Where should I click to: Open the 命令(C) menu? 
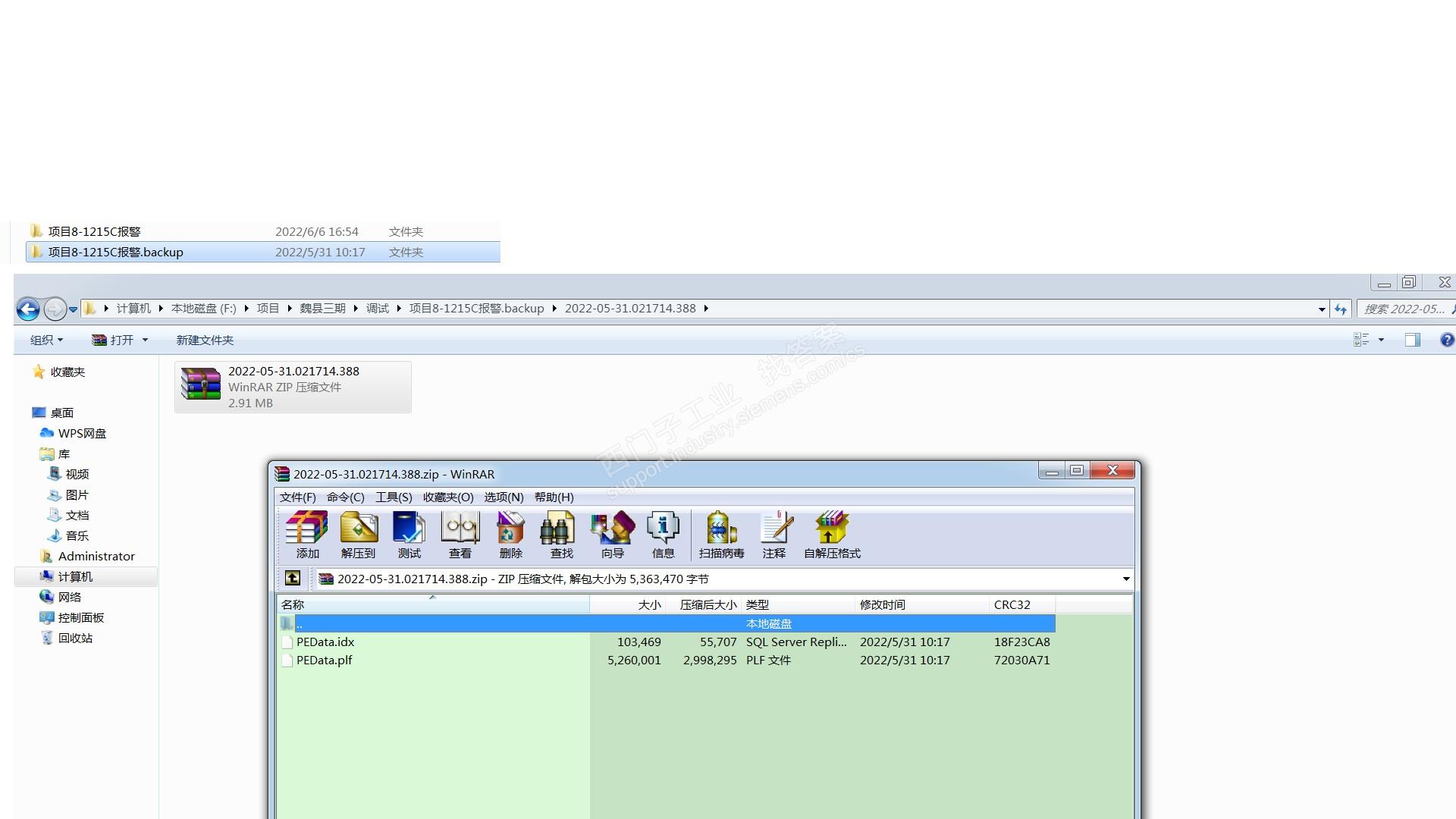click(x=345, y=497)
